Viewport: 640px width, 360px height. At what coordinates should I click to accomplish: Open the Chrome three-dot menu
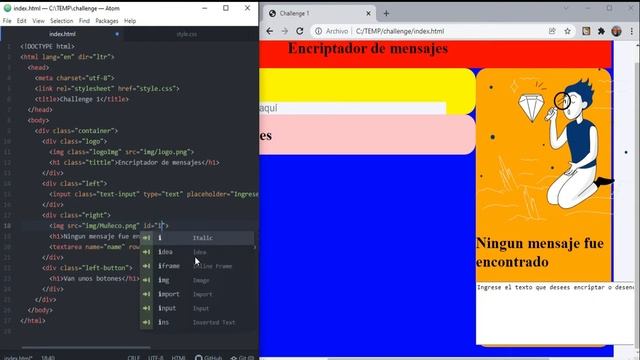[632, 31]
